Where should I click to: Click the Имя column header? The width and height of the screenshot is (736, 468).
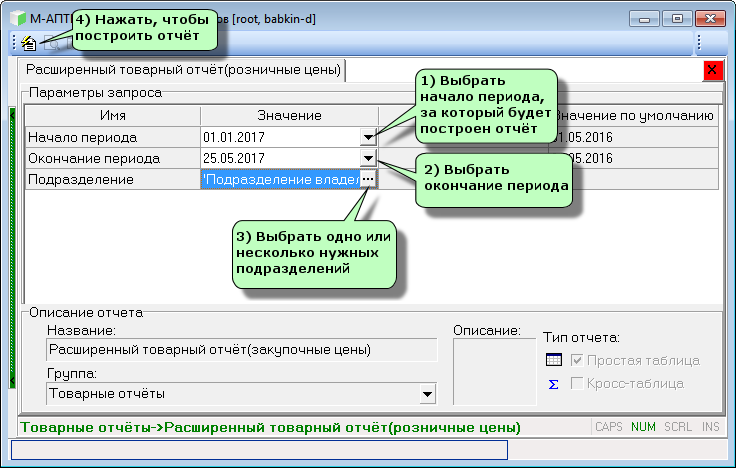click(x=112, y=116)
